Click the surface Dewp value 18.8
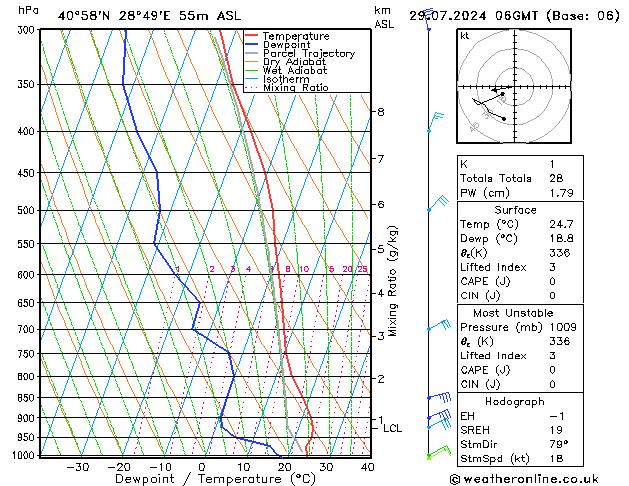The height and width of the screenshot is (486, 629). [x=561, y=239]
